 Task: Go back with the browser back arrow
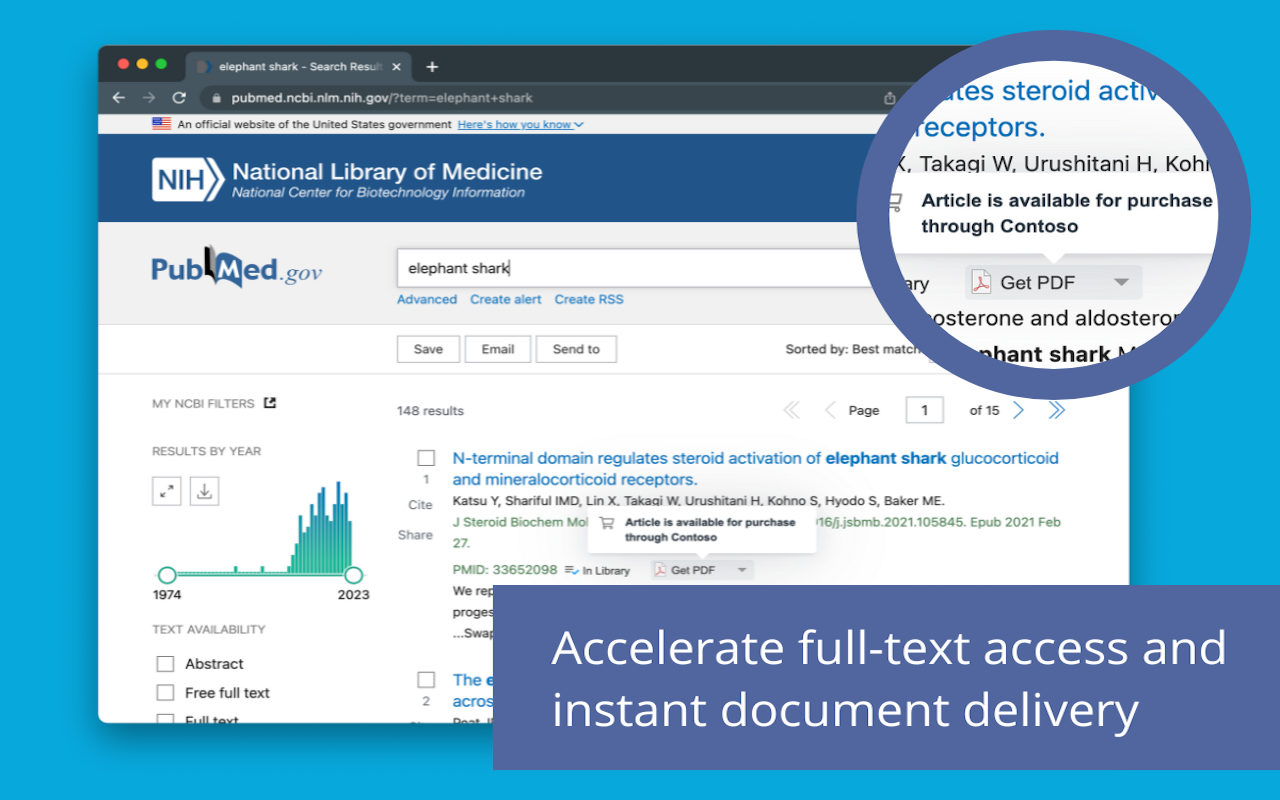point(119,98)
